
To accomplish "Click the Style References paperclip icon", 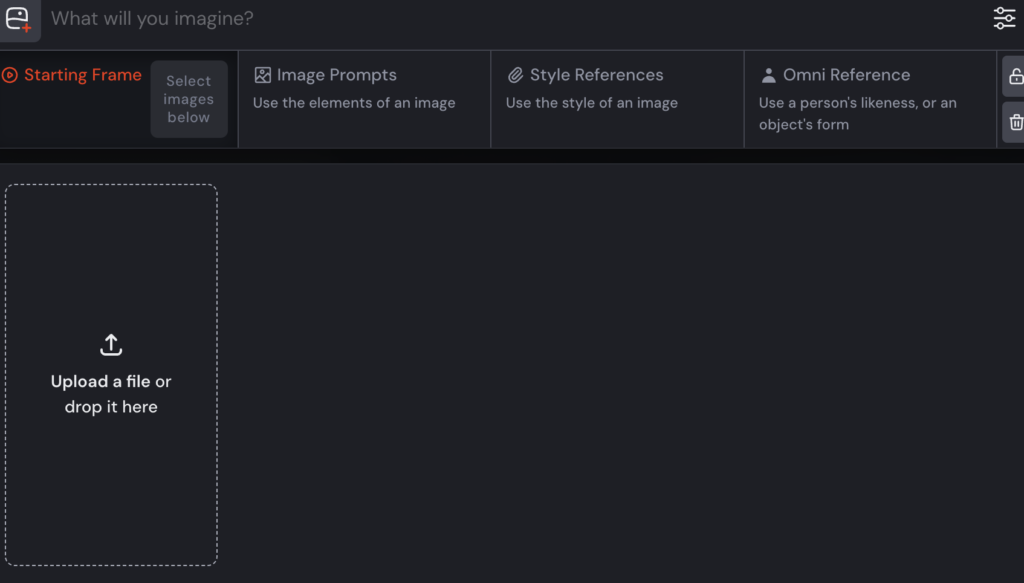I will point(516,75).
